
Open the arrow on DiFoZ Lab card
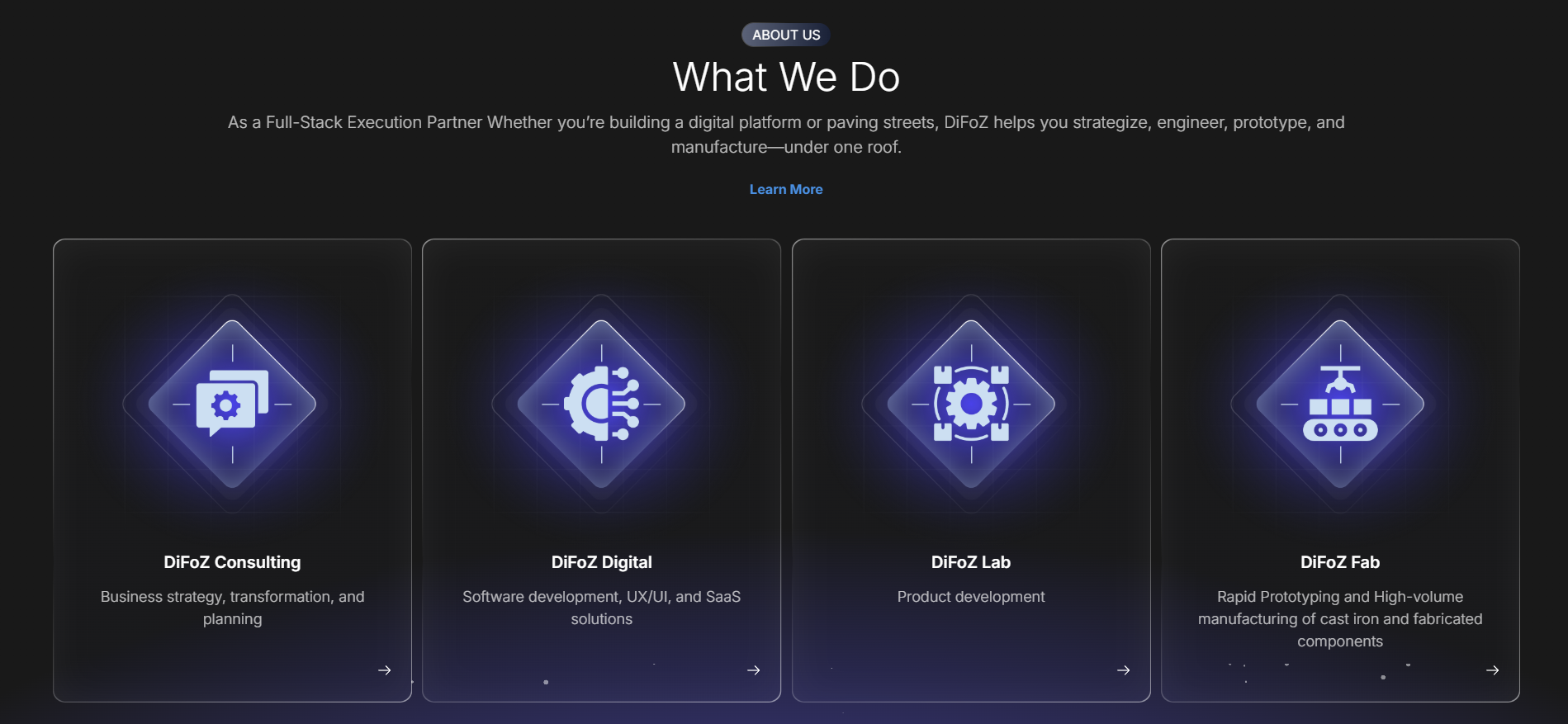tap(1124, 670)
